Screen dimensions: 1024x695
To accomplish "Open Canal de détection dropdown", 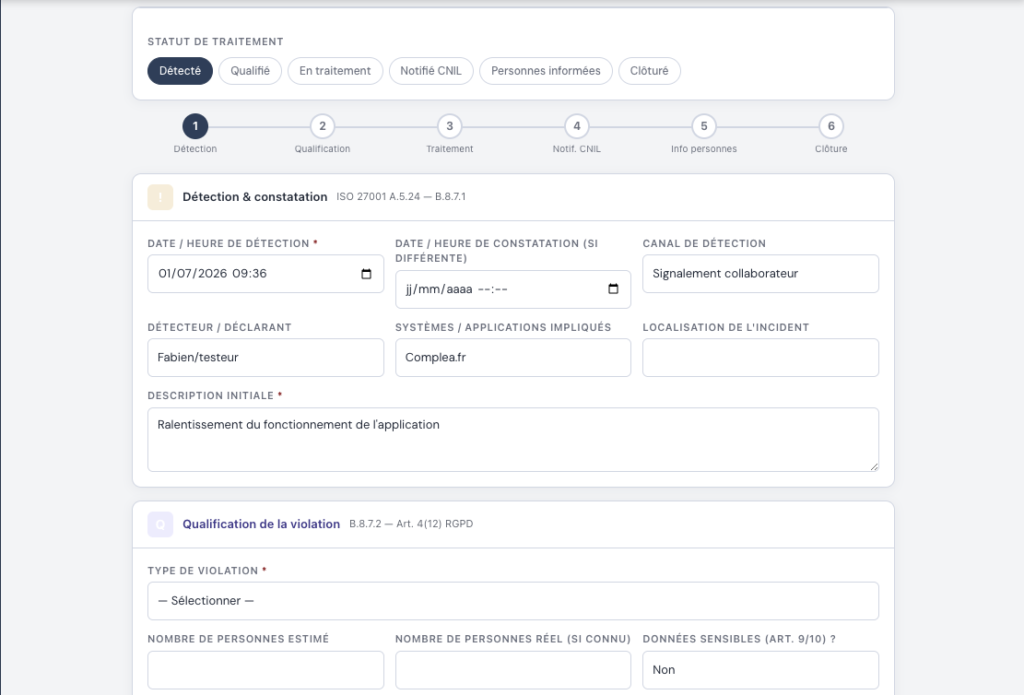I will coord(761,274).
